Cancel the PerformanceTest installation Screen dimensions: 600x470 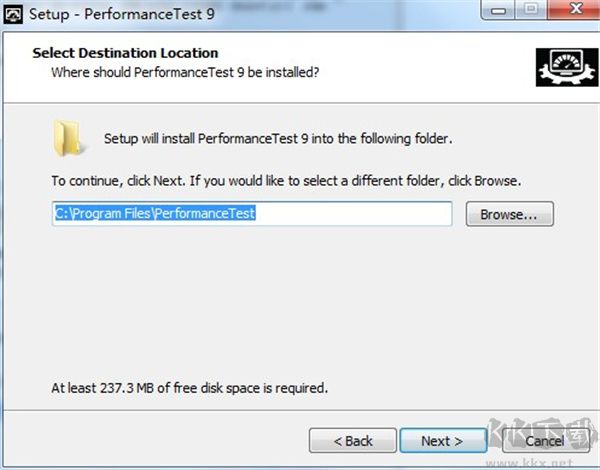point(544,441)
